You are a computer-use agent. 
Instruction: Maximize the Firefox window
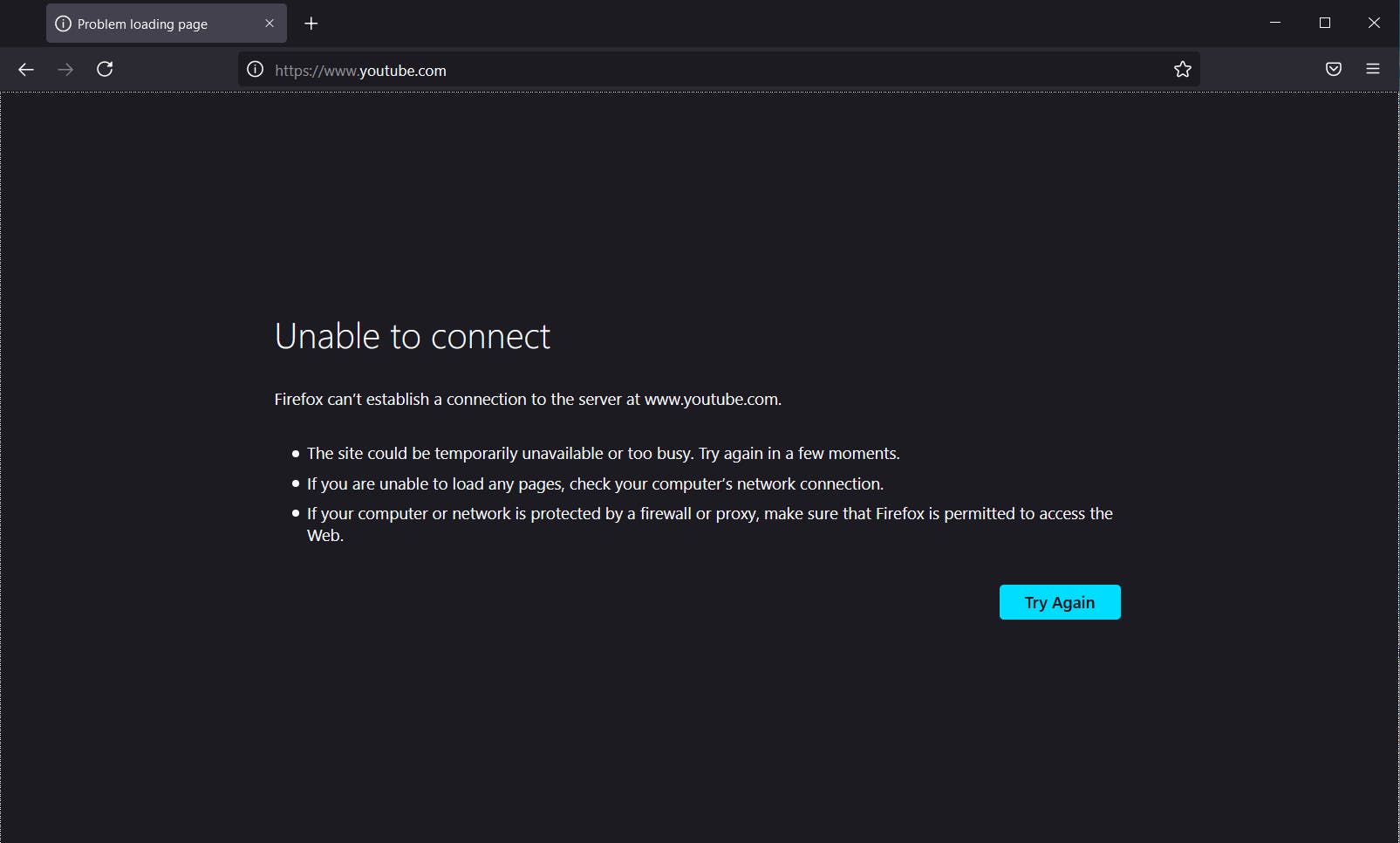click(1325, 23)
